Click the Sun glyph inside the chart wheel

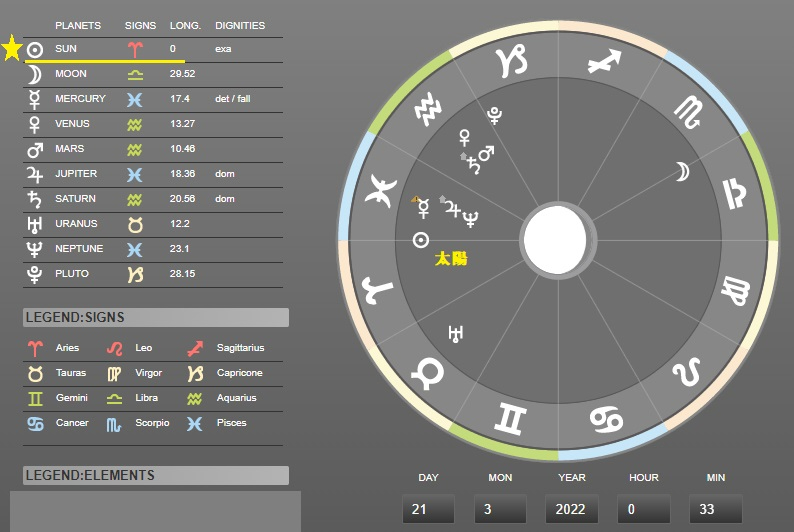click(x=421, y=240)
